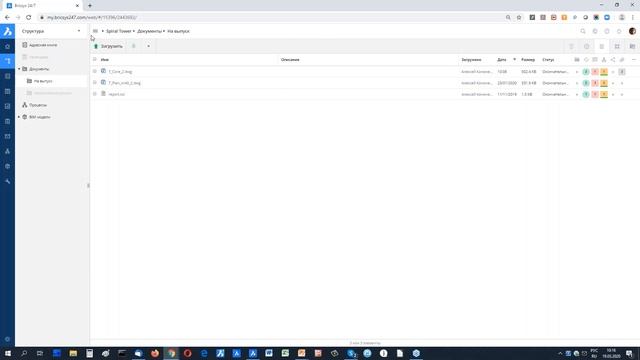The width and height of the screenshot is (640, 360).
Task: Collapse the Документы tree node arrow
Action: tap(19, 69)
